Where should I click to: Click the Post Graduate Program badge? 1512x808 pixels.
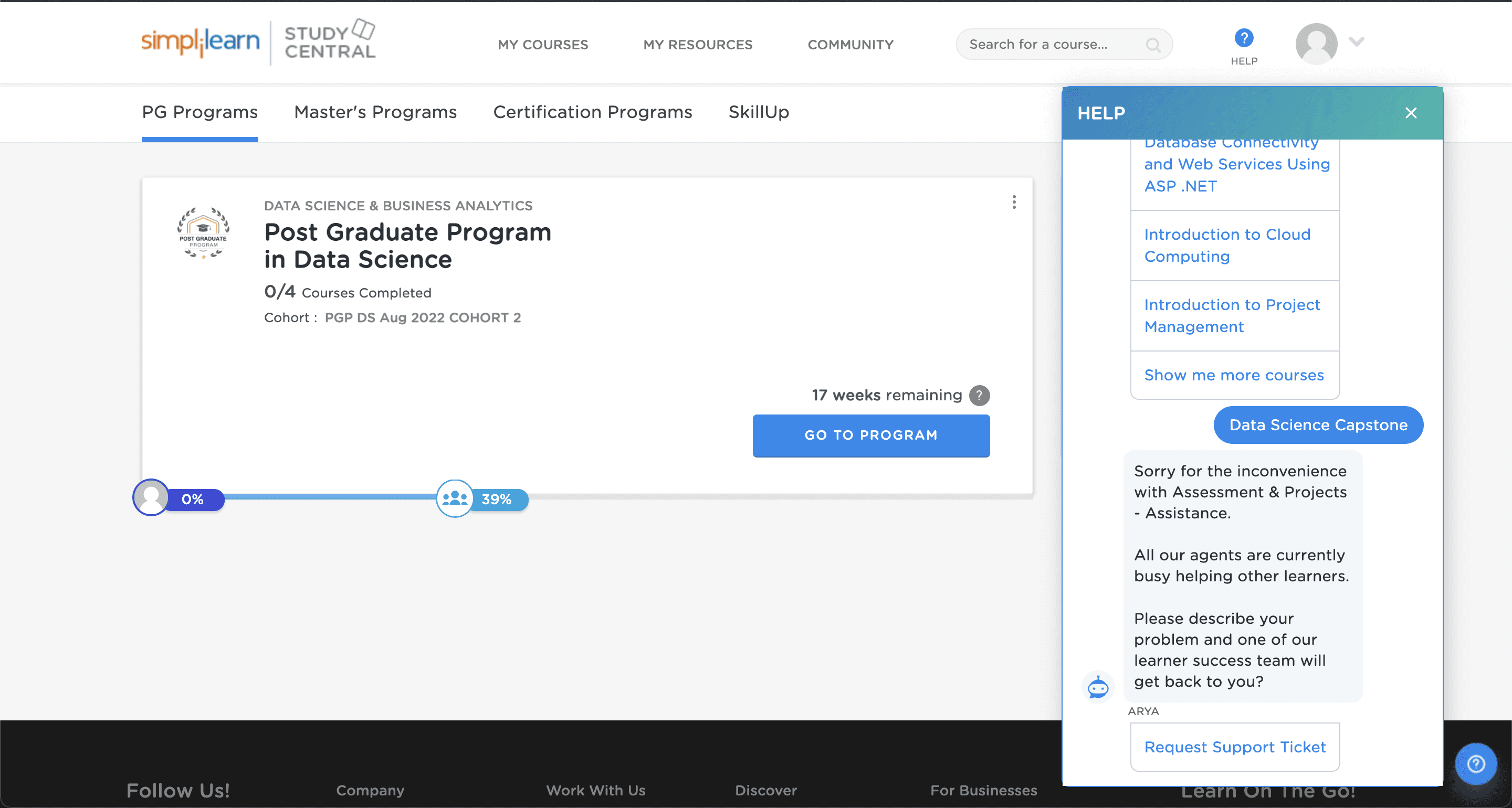pos(203,233)
